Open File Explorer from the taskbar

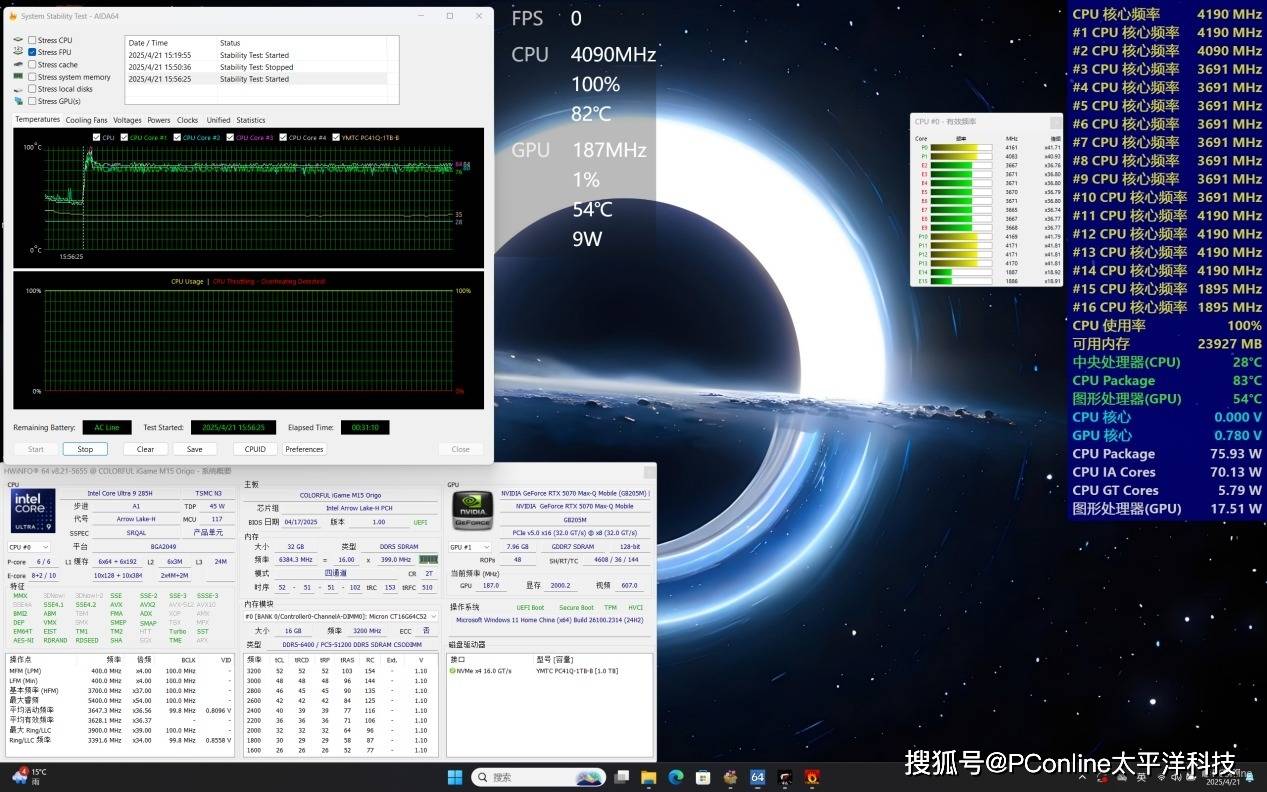(649, 777)
